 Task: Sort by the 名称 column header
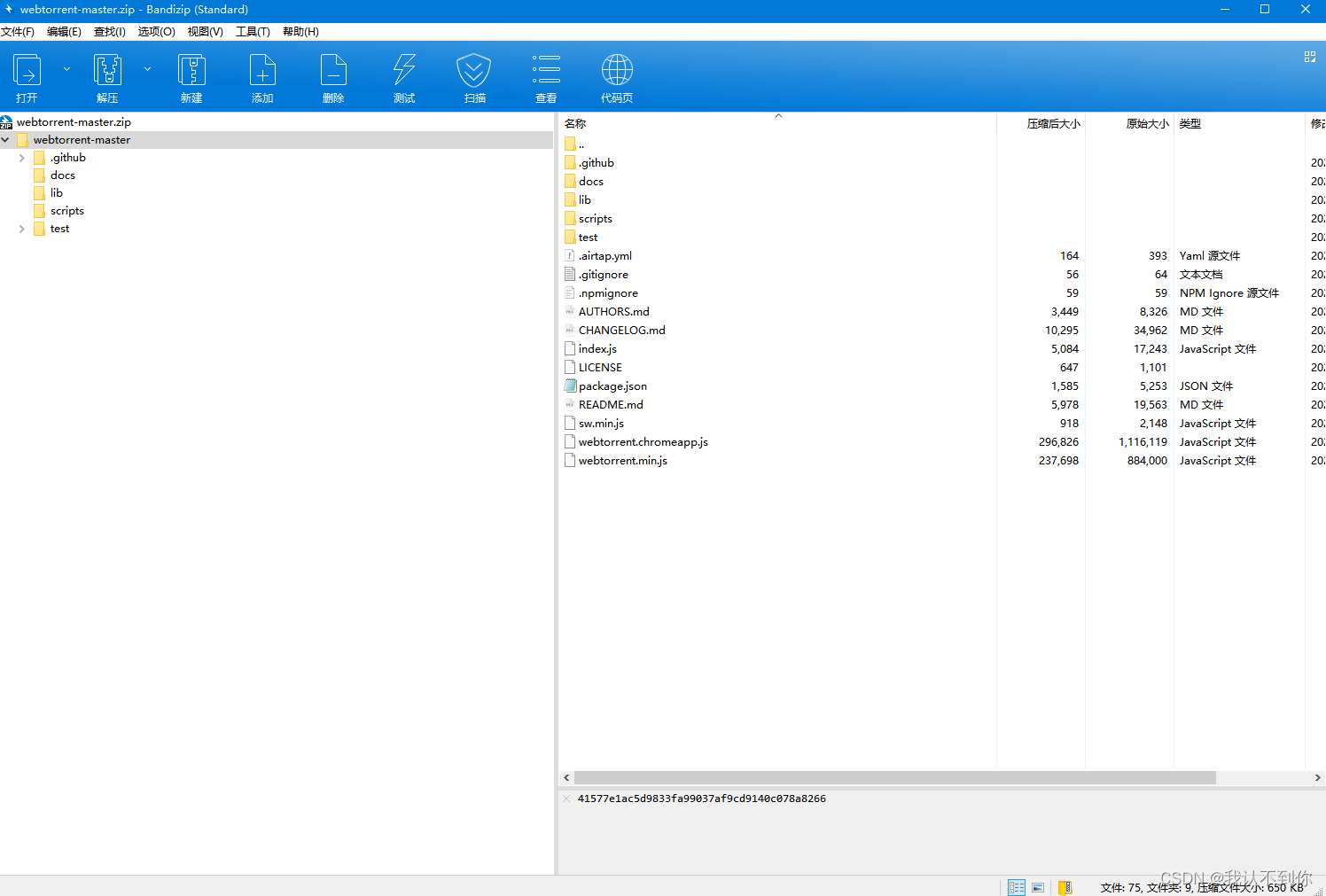777,124
